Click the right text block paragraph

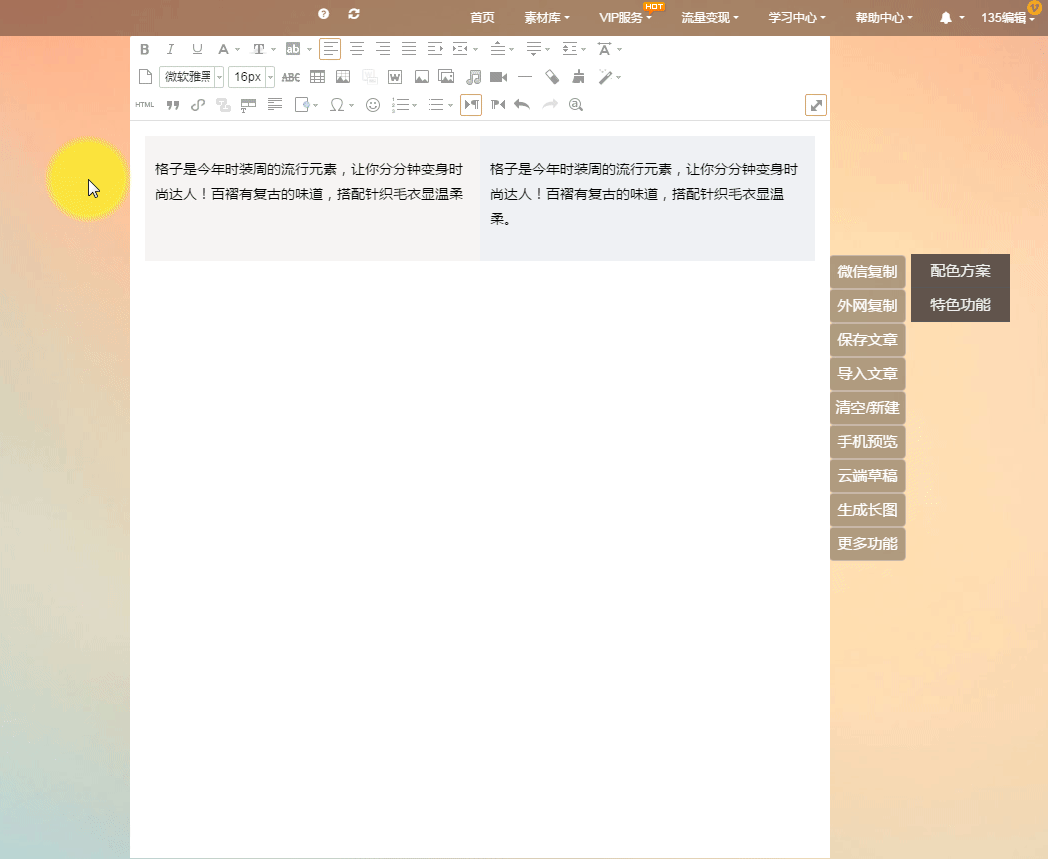(645, 194)
